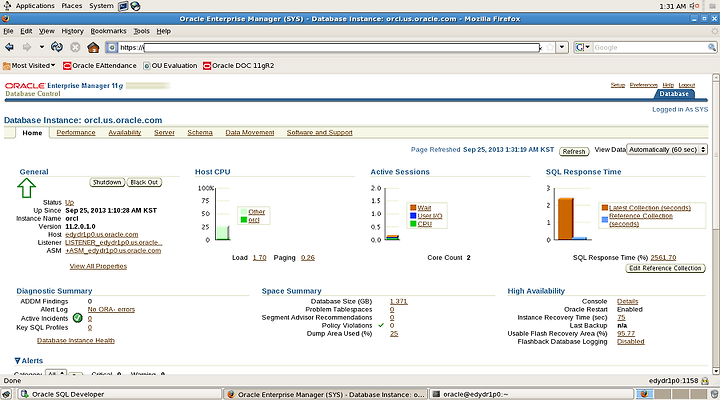Screen dimensions: 720x400
Task: Open the Logout link
Action: pos(686,85)
